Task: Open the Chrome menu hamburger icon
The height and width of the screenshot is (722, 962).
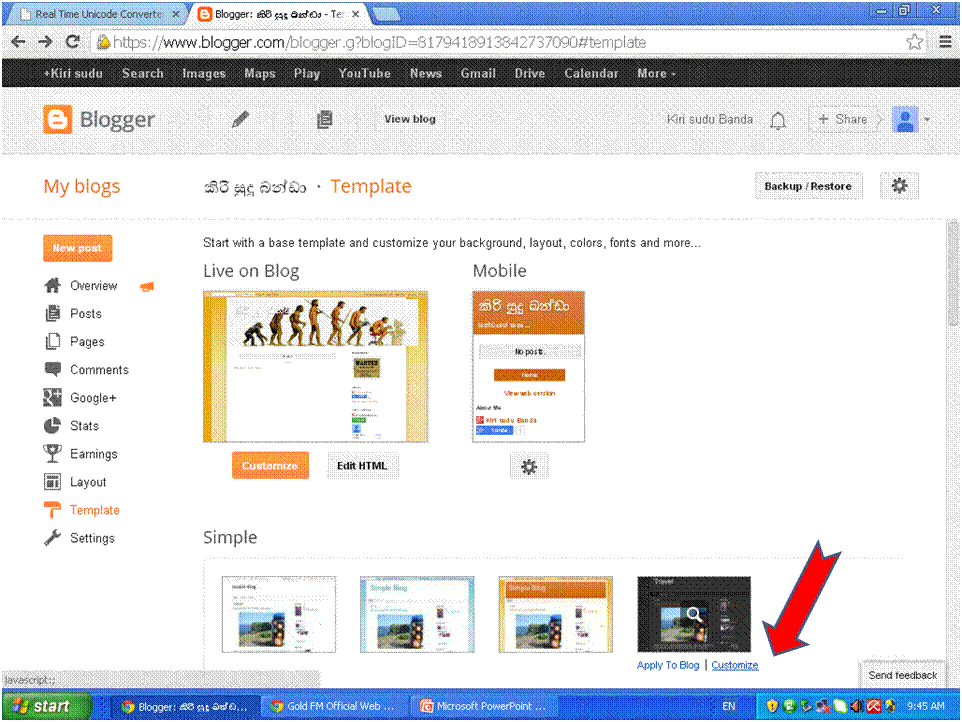Action: (x=945, y=42)
